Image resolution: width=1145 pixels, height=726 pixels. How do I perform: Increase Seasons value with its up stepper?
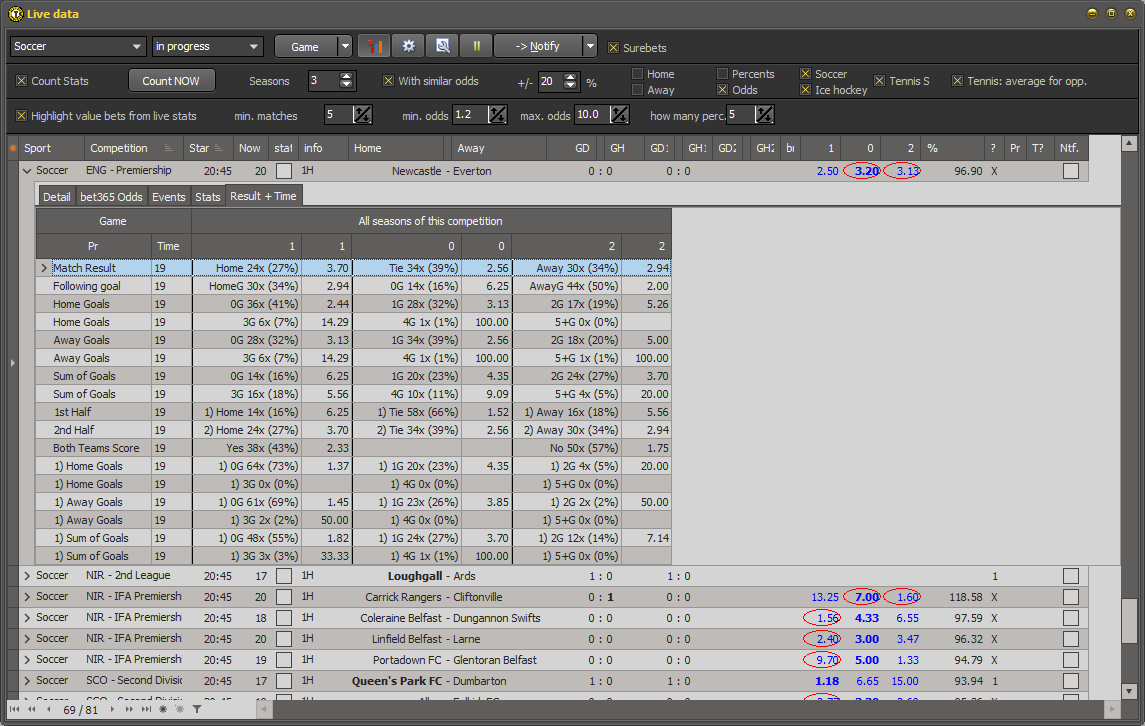click(x=347, y=76)
